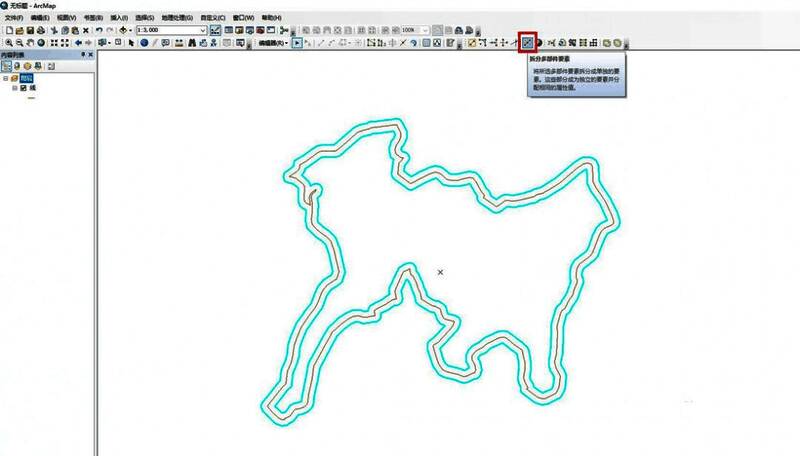Toggle visibility checkbox of the 线 layer

(x=23, y=88)
